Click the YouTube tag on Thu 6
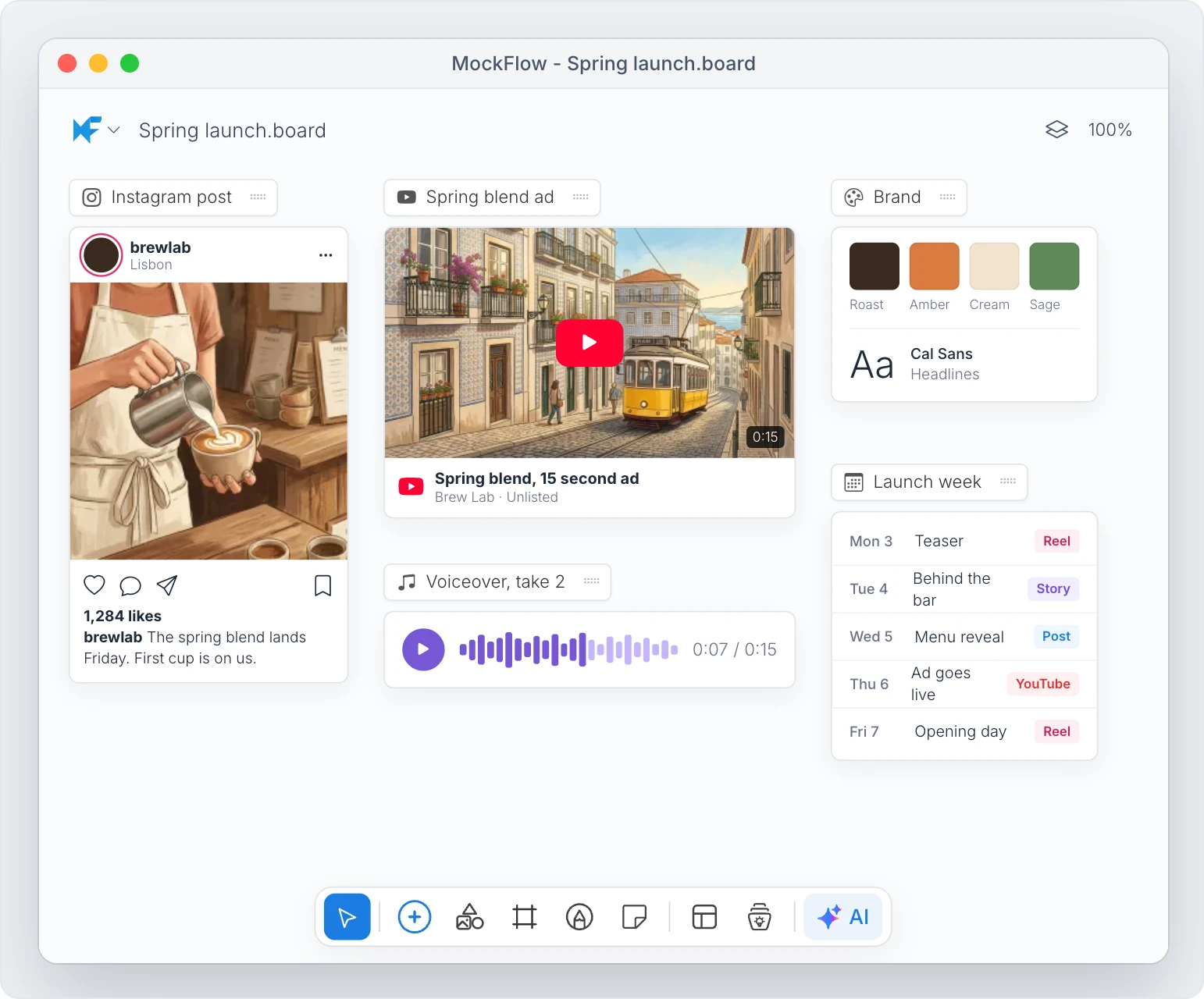Screen dimensions: 1204x999 point(1042,684)
